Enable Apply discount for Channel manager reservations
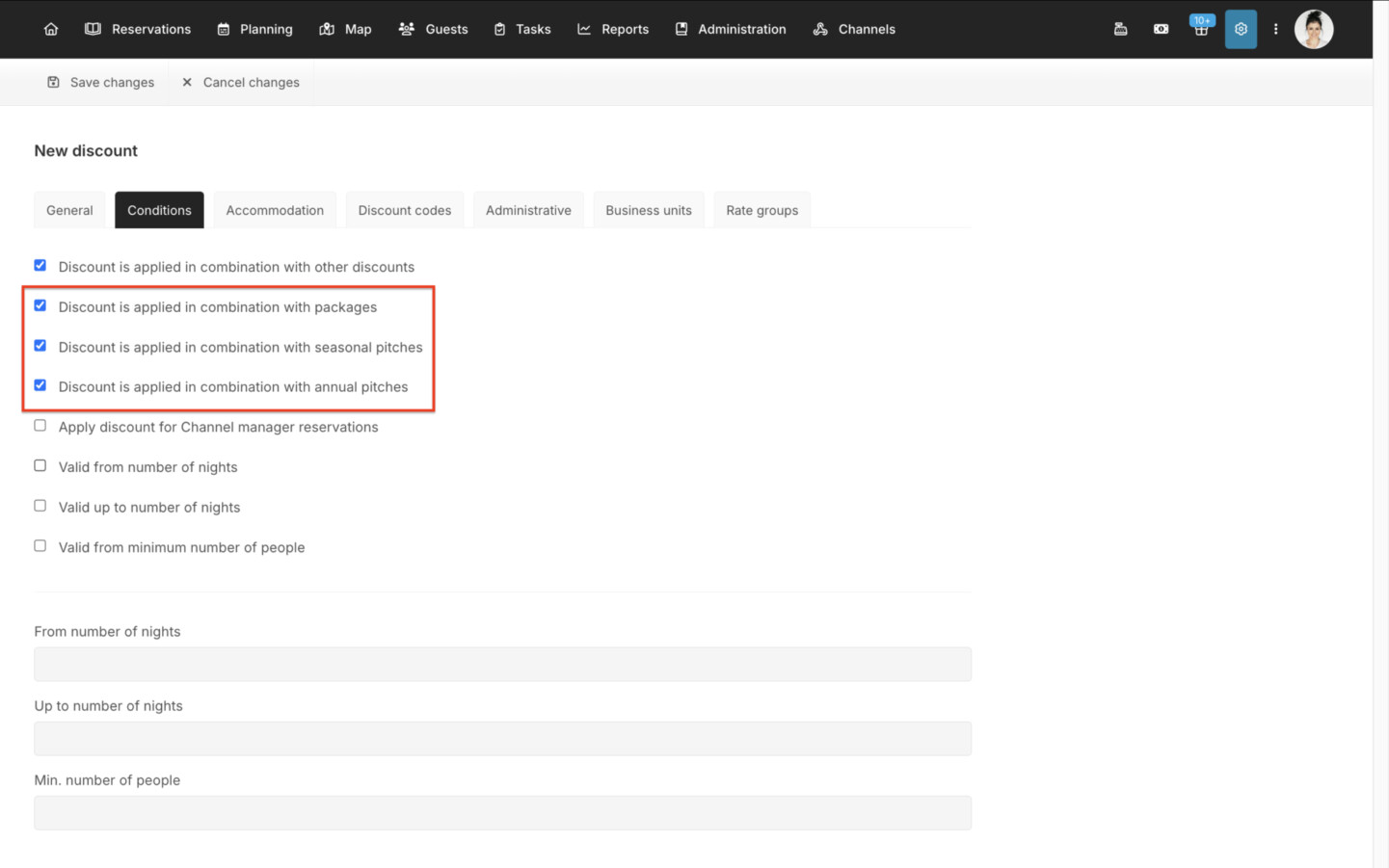 pyautogui.click(x=40, y=425)
